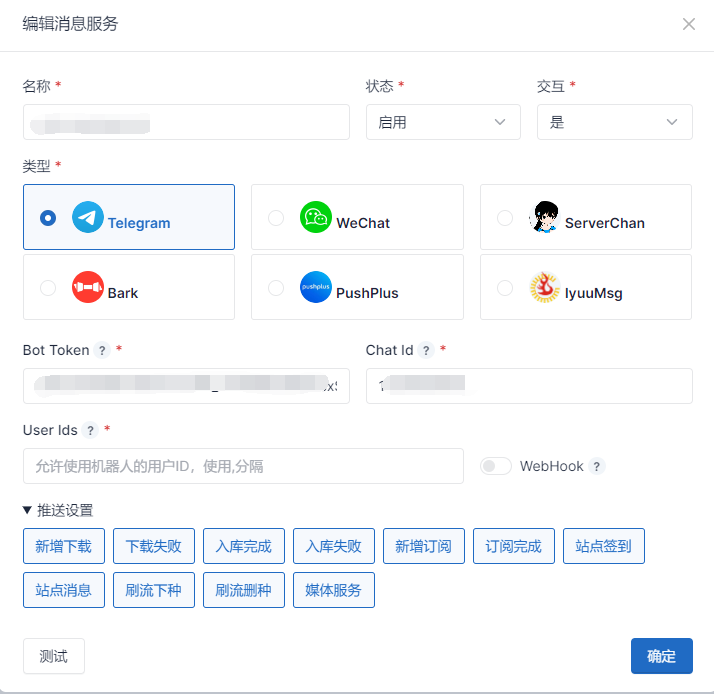The height and width of the screenshot is (694, 714).
Task: Click the Chat Id help question mark
Action: tap(426, 350)
